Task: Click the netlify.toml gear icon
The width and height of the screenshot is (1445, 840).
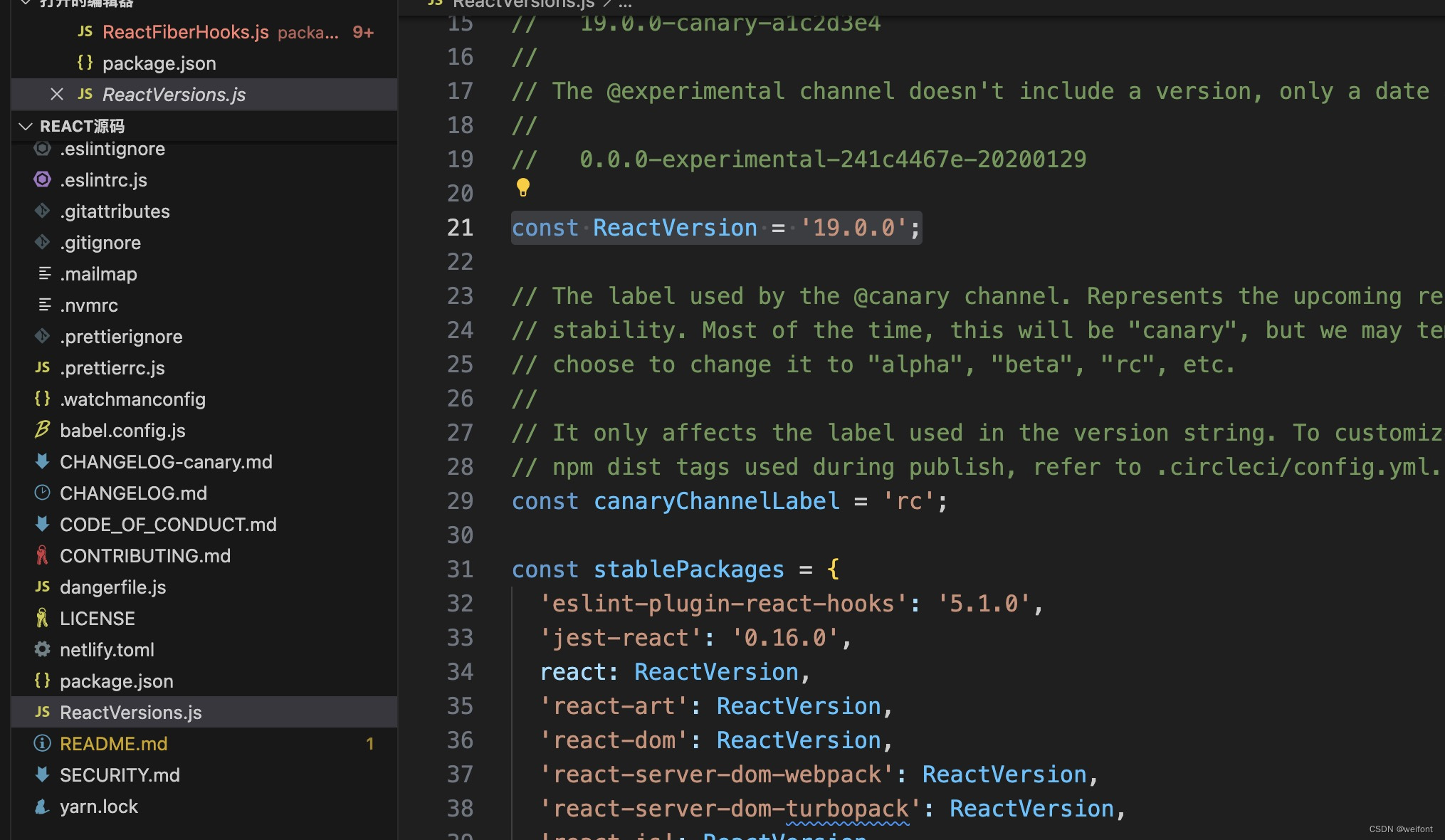Action: (x=42, y=649)
